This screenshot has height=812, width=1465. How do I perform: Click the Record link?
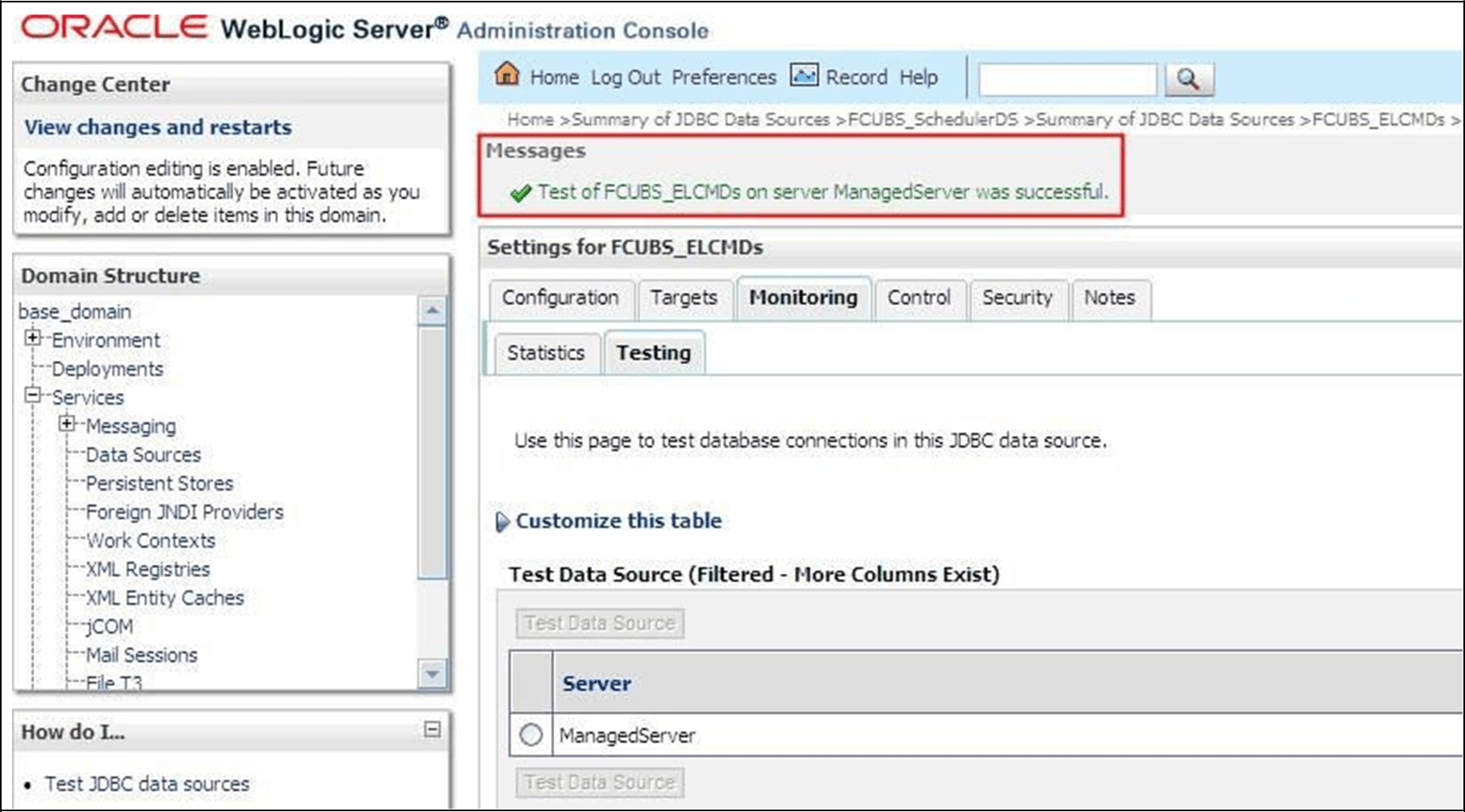point(856,77)
